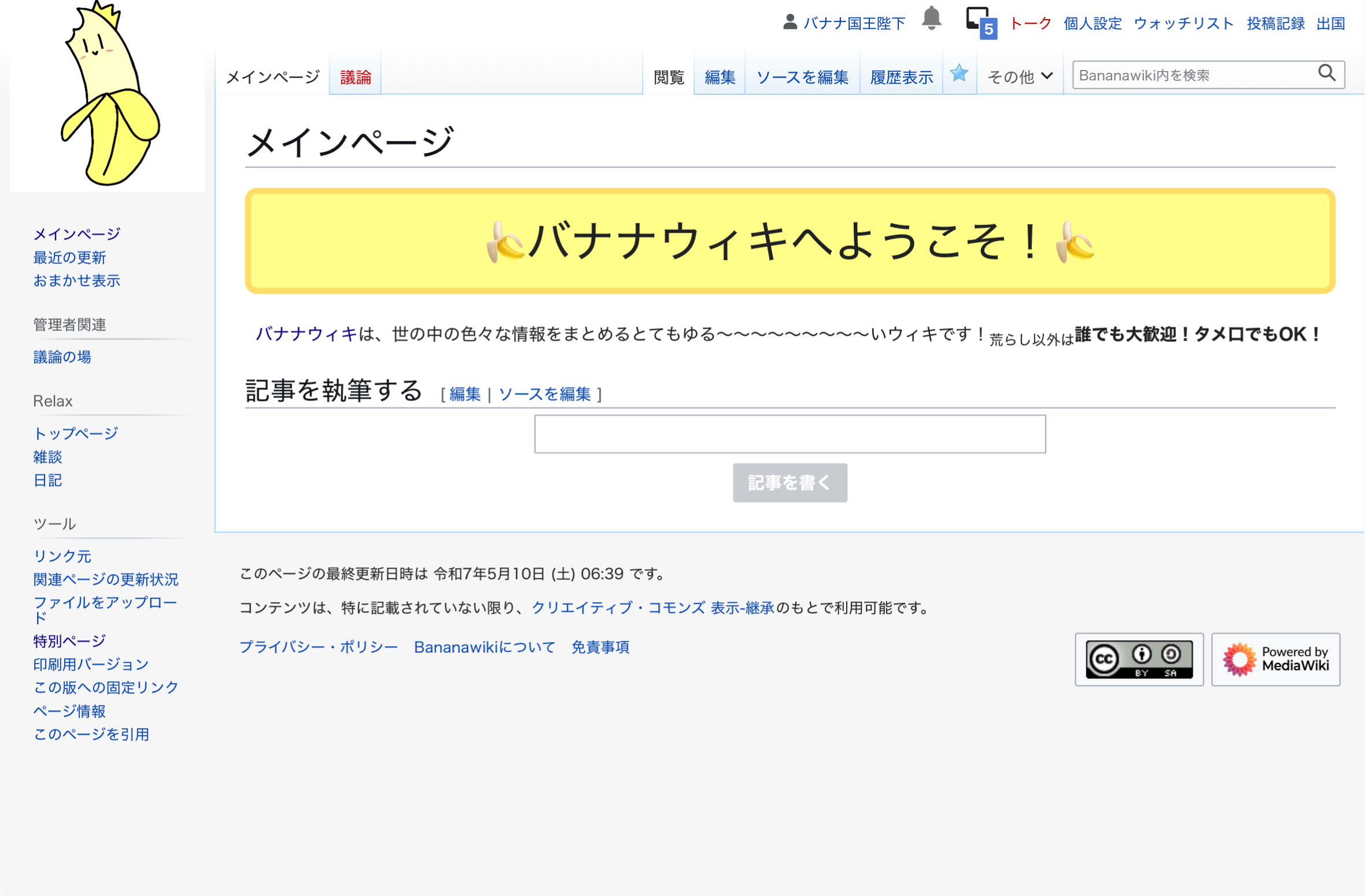Click the article title input box
The width and height of the screenshot is (1365, 896).
(x=790, y=434)
